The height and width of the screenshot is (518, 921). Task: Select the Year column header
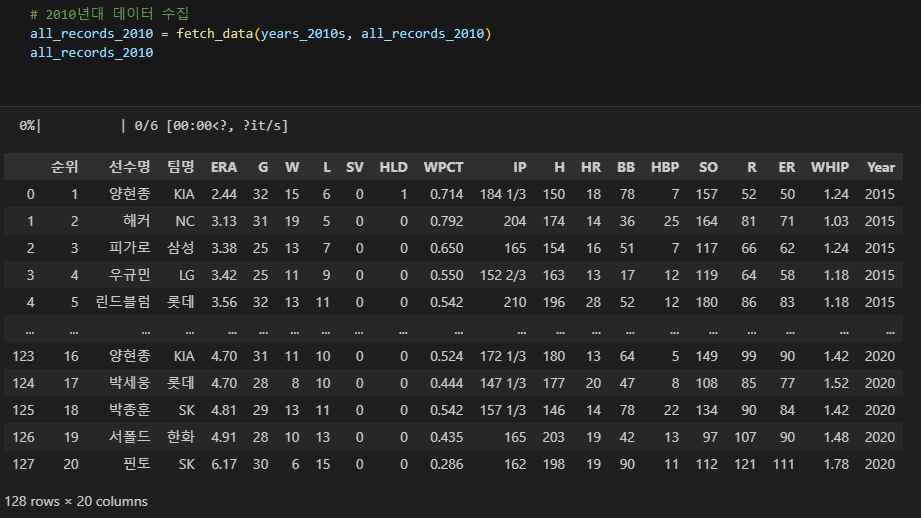(x=880, y=167)
